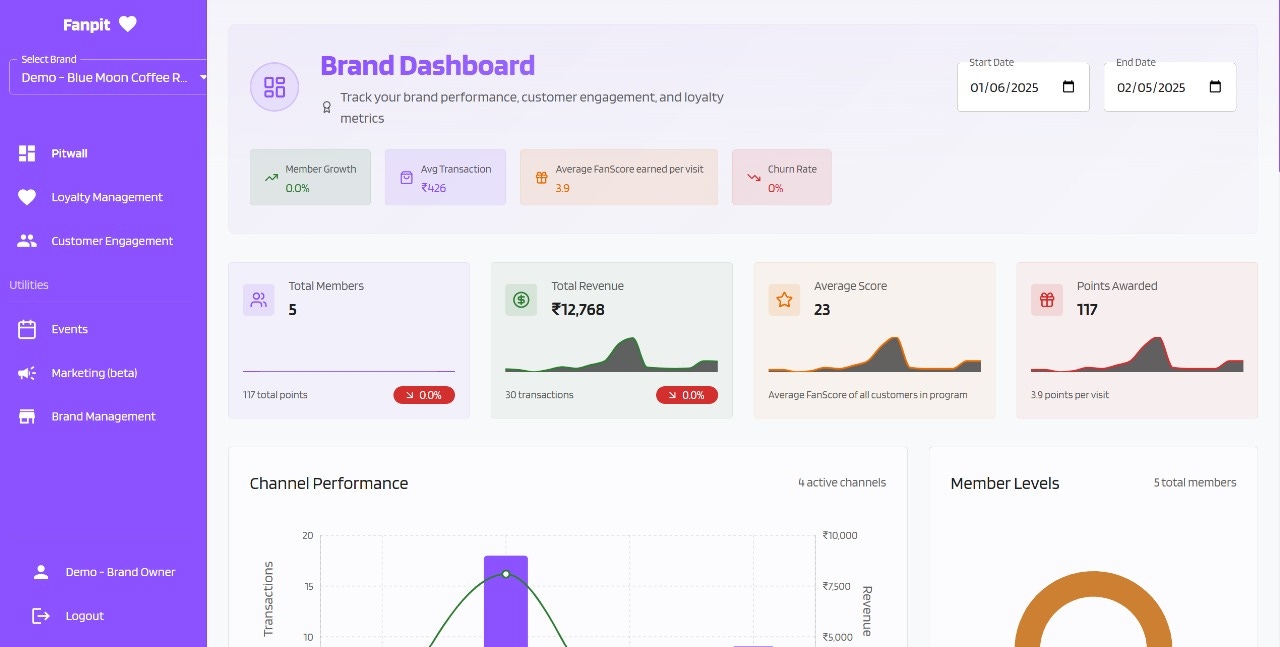This screenshot has width=1280, height=647.
Task: Click the Start Date input field
Action: 1023,87
